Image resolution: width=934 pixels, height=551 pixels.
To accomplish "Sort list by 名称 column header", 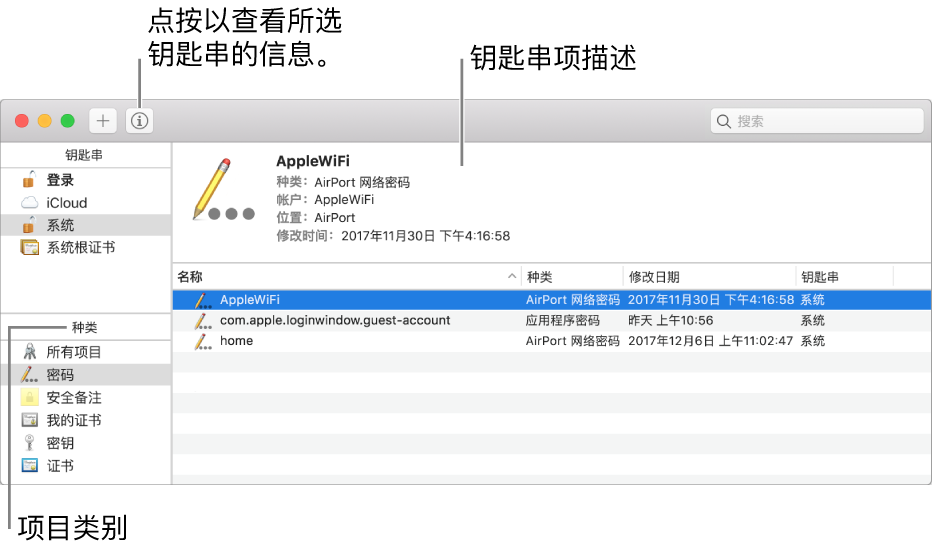I will pos(347,277).
